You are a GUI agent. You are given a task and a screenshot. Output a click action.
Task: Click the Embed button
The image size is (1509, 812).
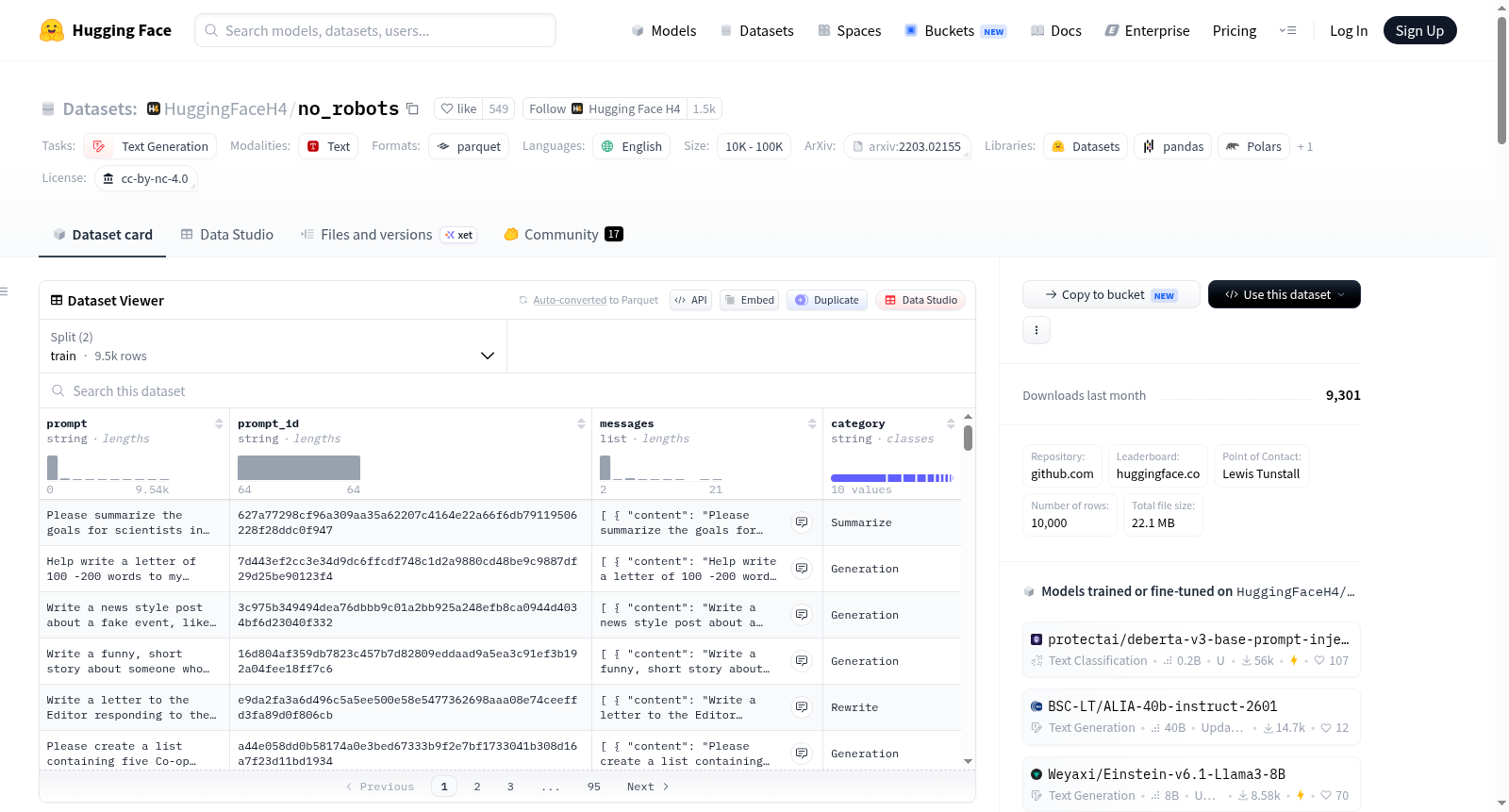(x=749, y=300)
